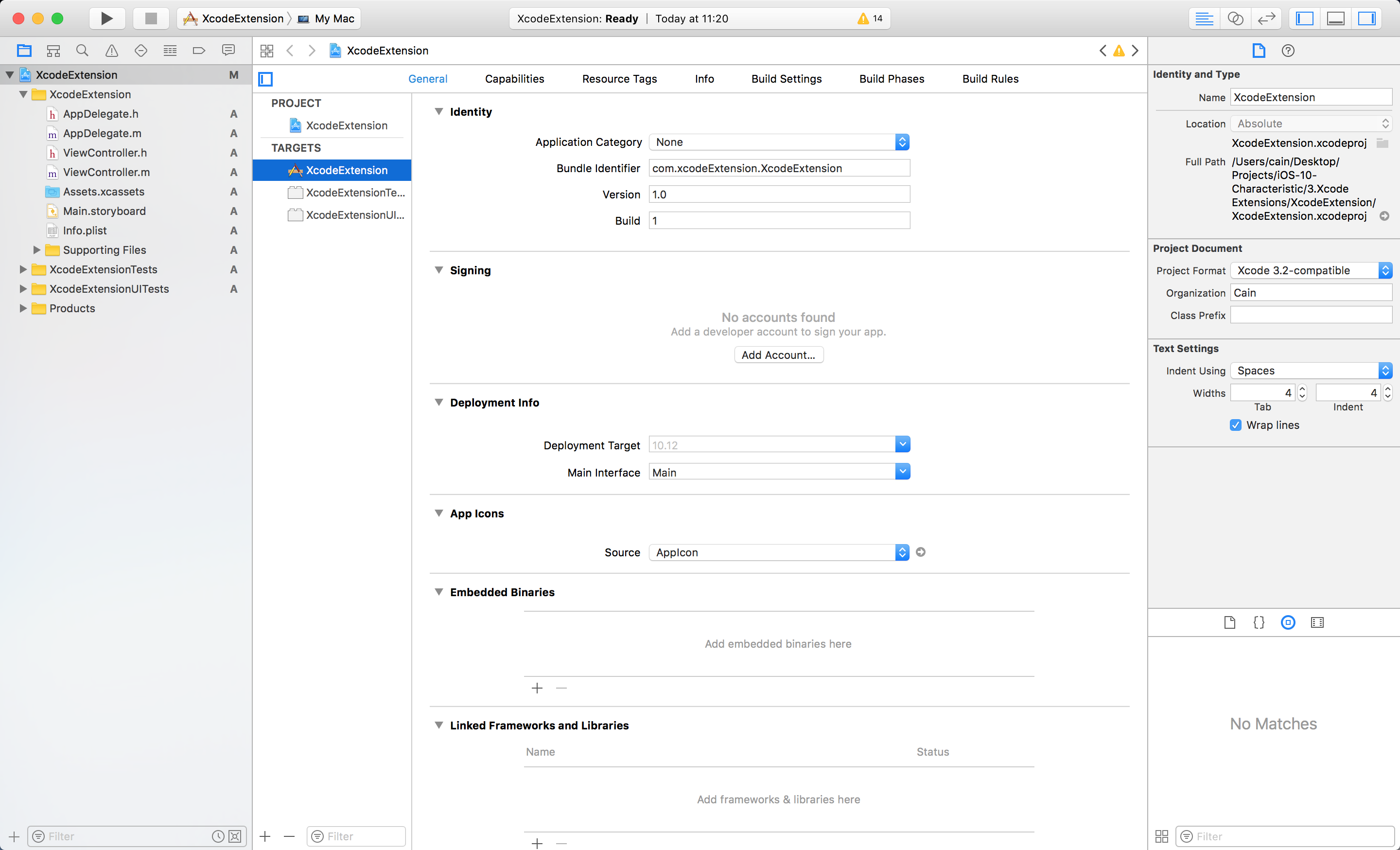Image resolution: width=1400 pixels, height=850 pixels.
Task: Open the Application Category dropdown
Action: pyautogui.click(x=778, y=142)
